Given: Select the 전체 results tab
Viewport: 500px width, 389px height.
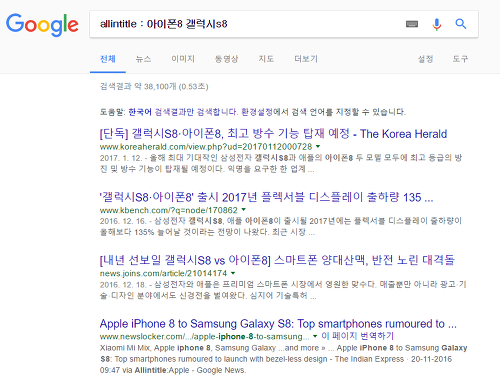Looking at the screenshot, I should point(108,59).
